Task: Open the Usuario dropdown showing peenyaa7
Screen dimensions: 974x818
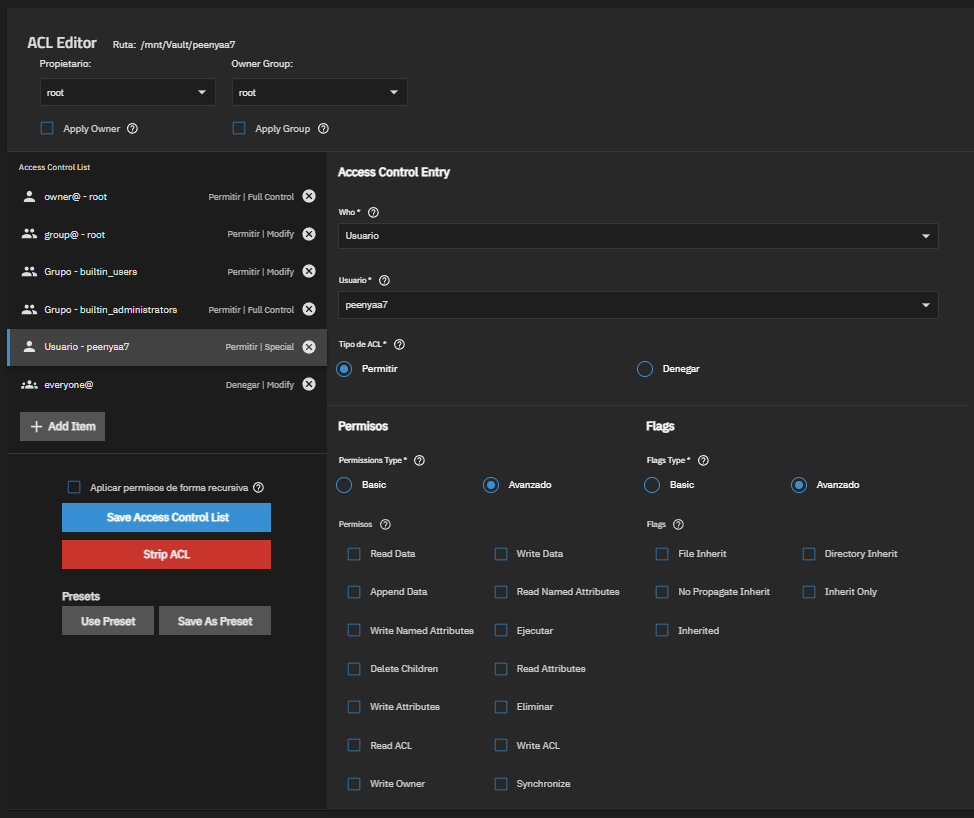Action: tap(638, 304)
